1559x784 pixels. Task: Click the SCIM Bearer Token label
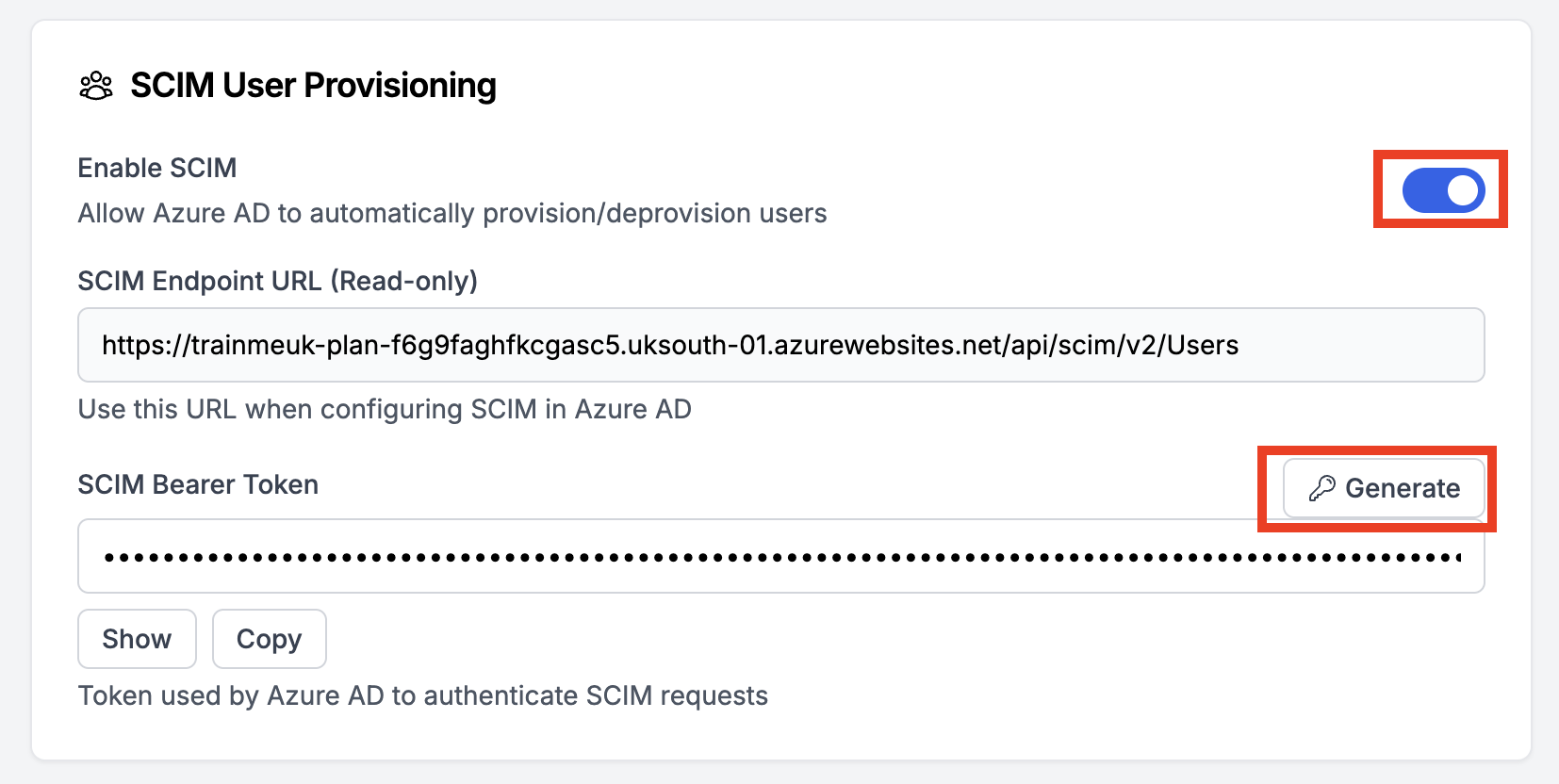pyautogui.click(x=198, y=484)
